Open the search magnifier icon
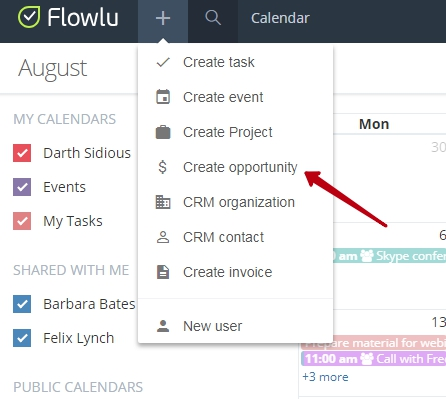This screenshot has width=446, height=399. coord(213,18)
